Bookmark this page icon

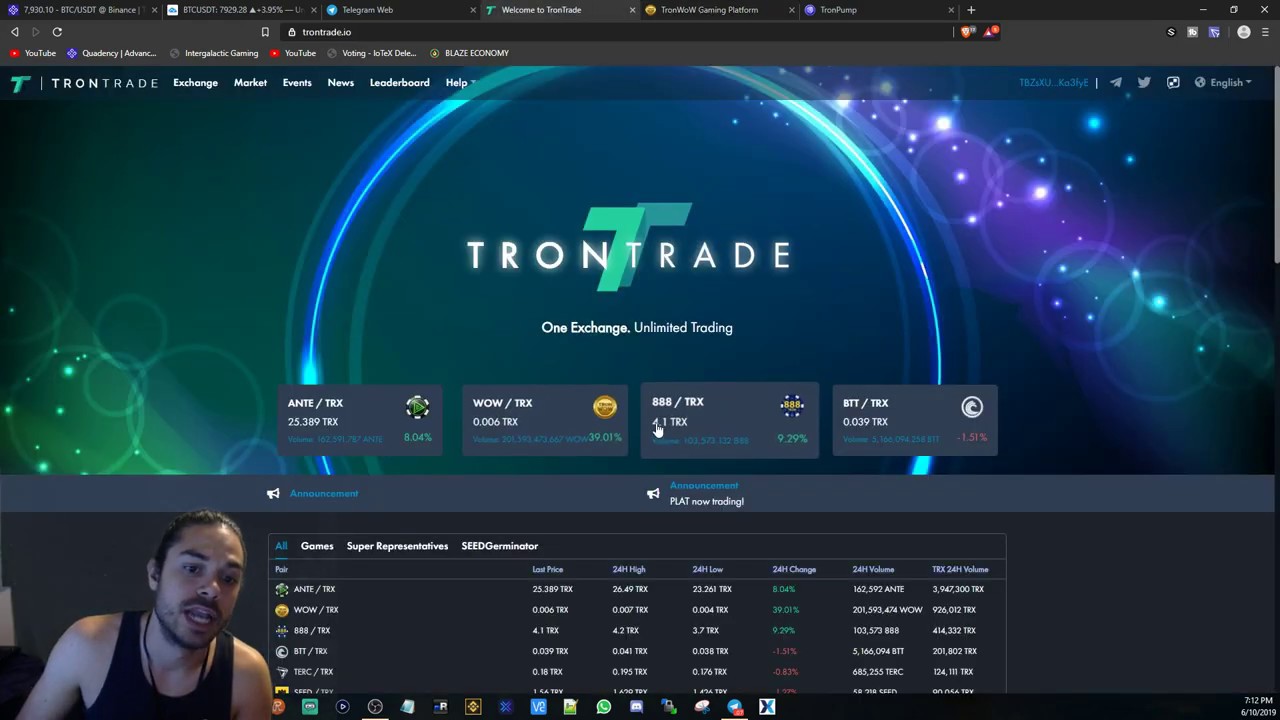point(265,32)
